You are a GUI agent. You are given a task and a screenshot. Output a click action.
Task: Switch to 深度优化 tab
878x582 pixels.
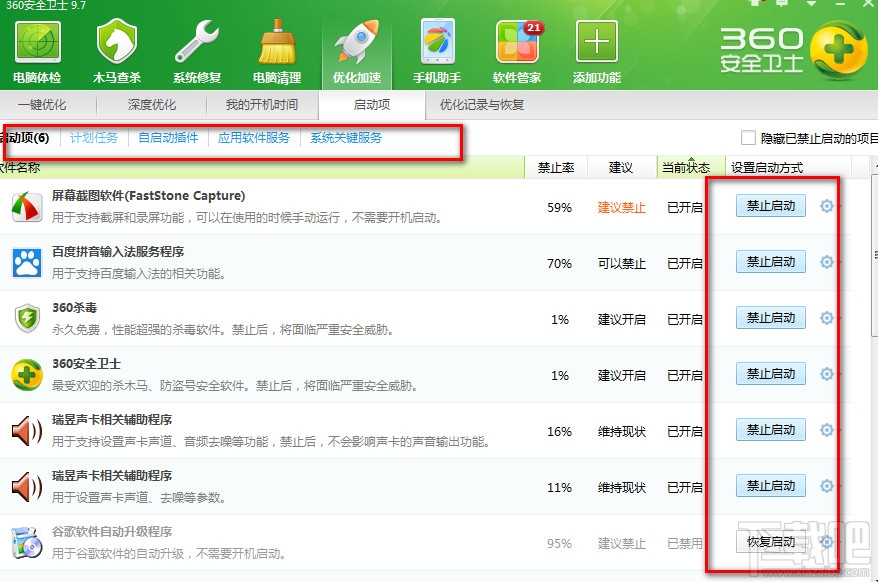151,105
